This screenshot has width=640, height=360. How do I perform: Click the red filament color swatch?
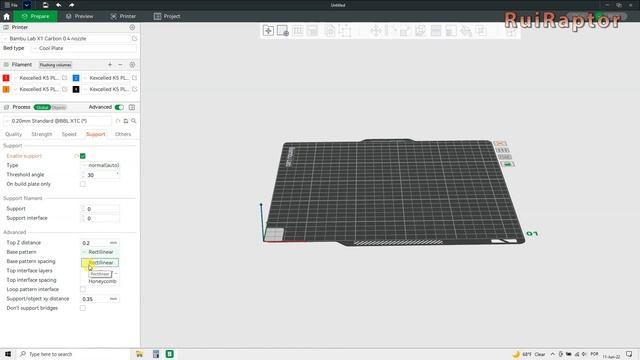(6, 78)
